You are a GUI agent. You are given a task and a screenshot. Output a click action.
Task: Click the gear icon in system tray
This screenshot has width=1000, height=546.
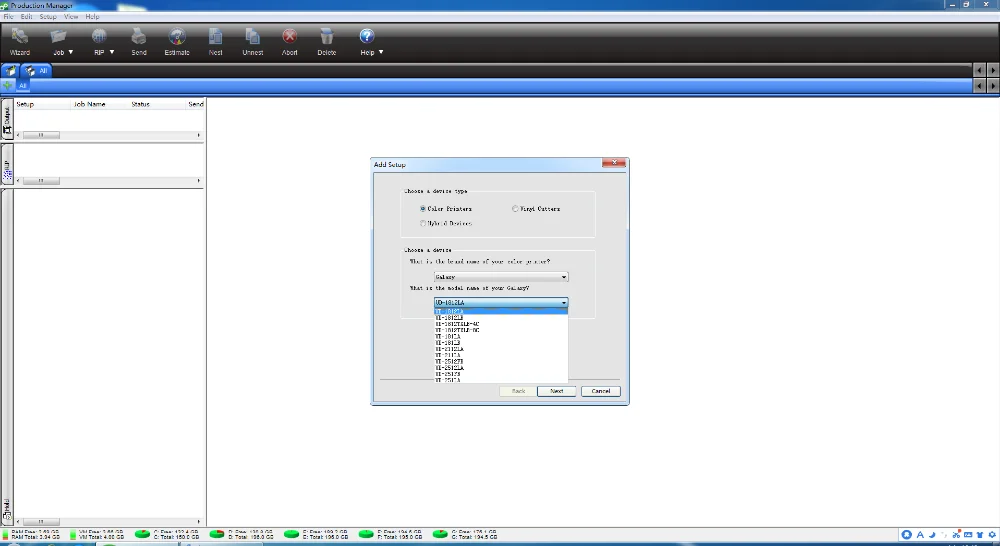click(x=992, y=535)
